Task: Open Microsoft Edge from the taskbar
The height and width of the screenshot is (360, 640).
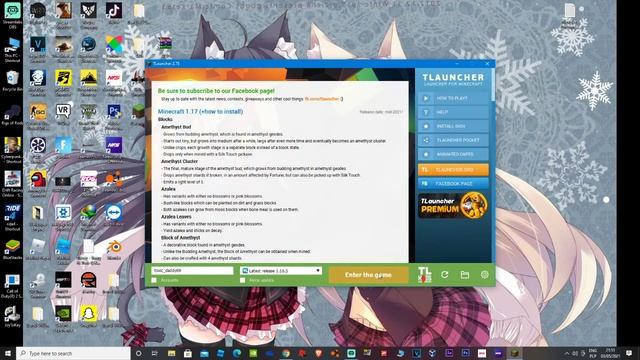Action: pos(237,353)
